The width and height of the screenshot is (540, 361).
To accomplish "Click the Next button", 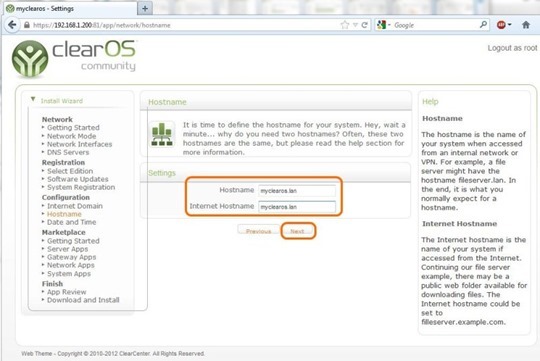I will pos(297,231).
